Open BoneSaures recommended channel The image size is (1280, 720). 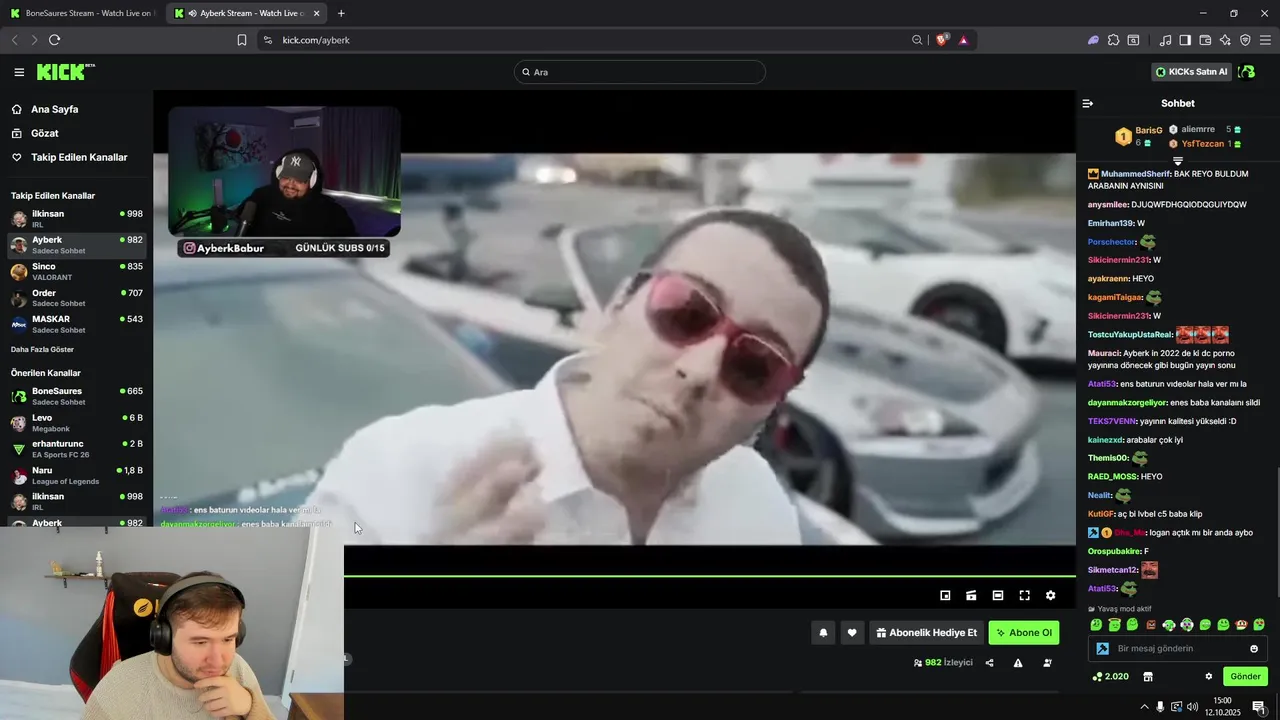pos(77,396)
